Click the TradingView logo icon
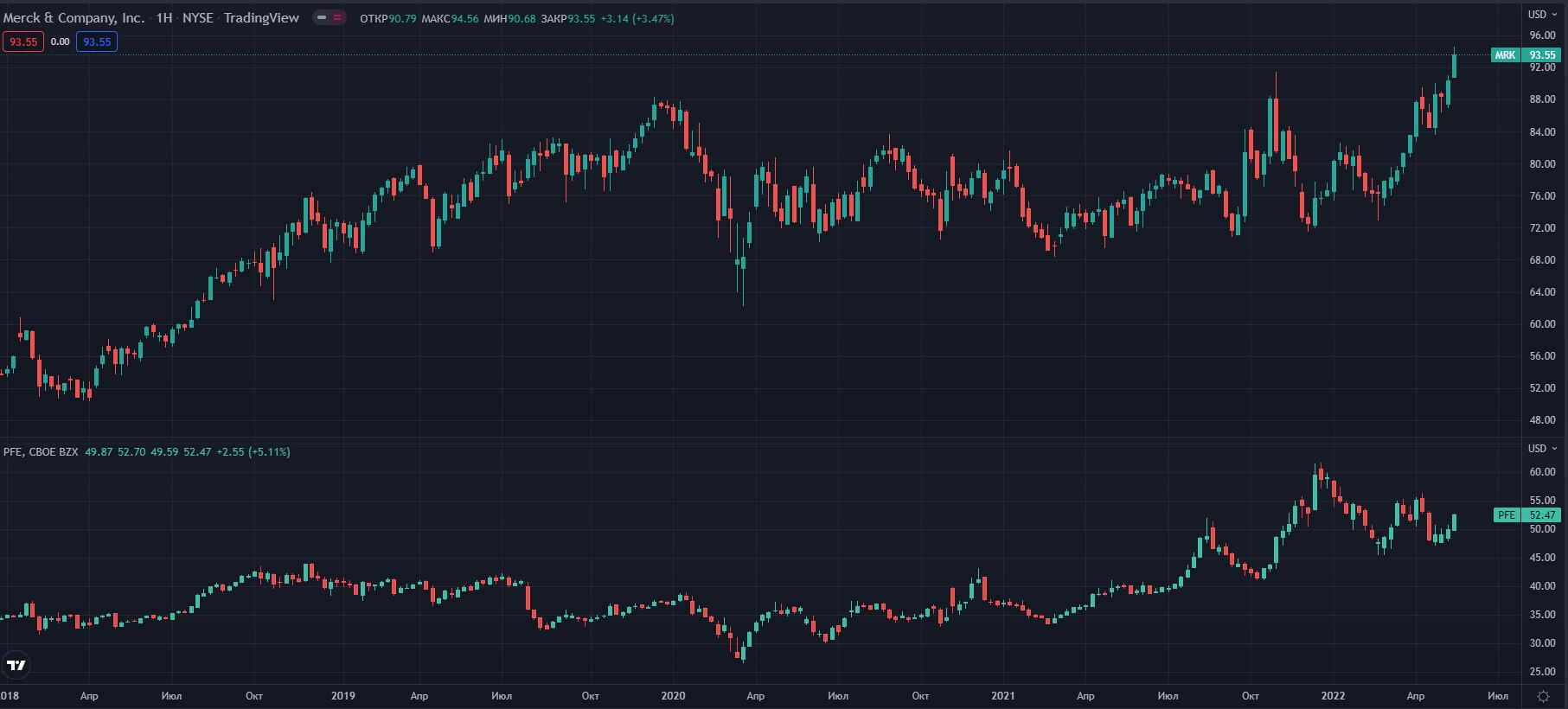 click(x=16, y=665)
